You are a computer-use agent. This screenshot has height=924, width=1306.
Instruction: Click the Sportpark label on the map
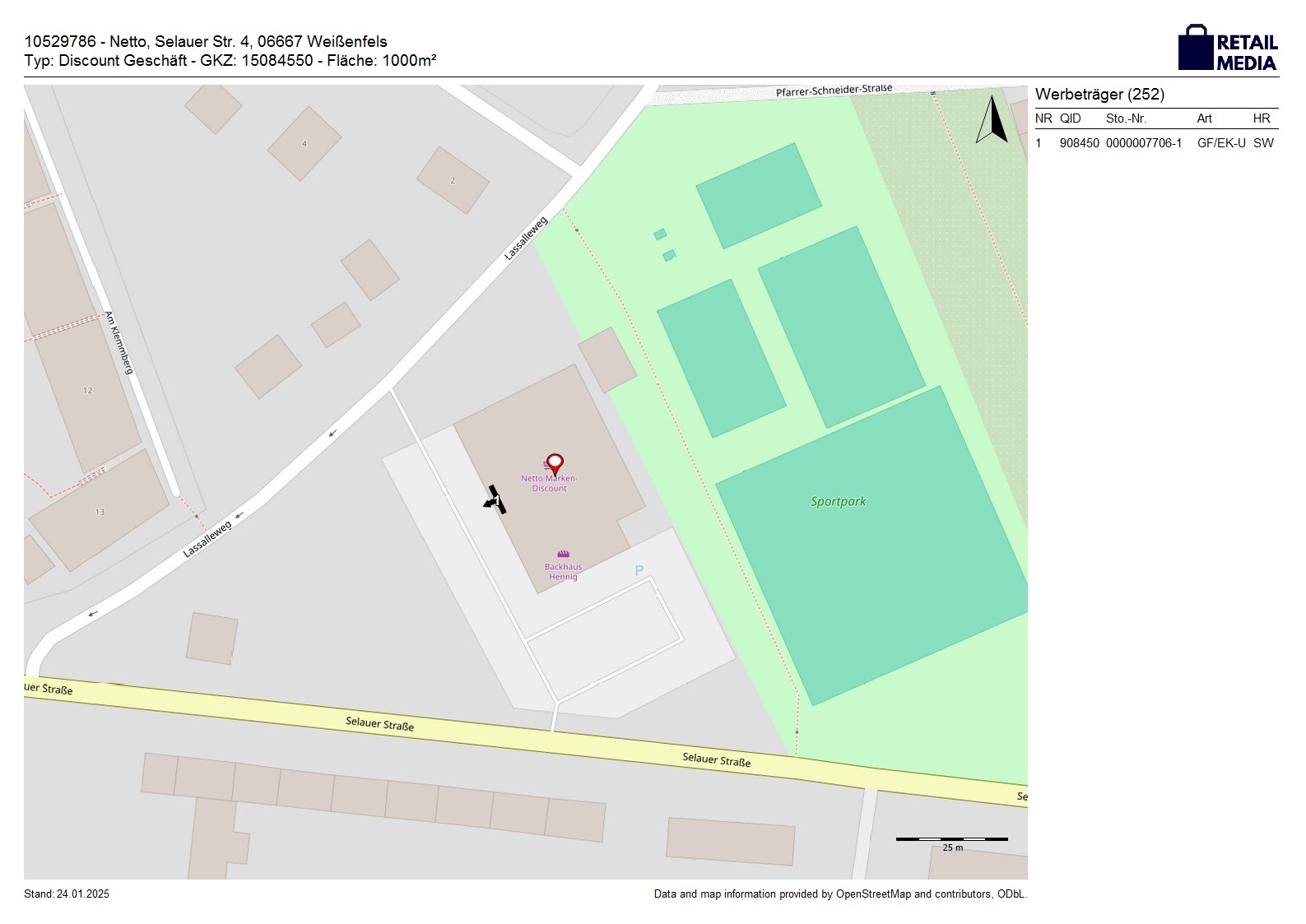[x=838, y=501]
